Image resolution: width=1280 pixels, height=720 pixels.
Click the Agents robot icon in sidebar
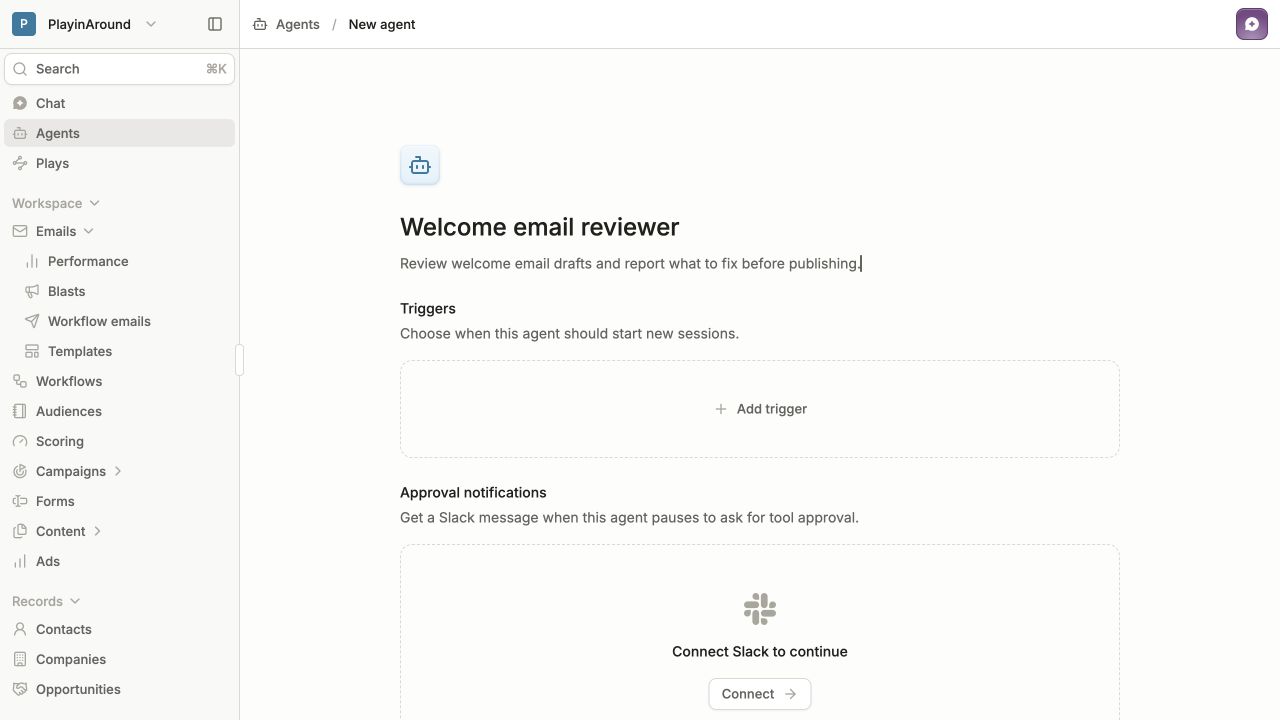pyautogui.click(x=20, y=133)
